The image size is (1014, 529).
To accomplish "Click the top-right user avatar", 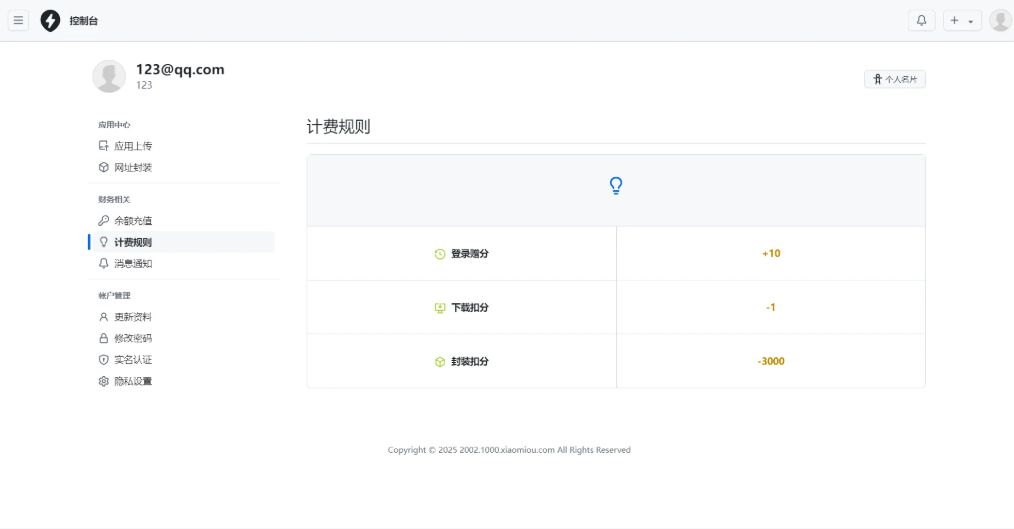I will tap(1000, 20).
